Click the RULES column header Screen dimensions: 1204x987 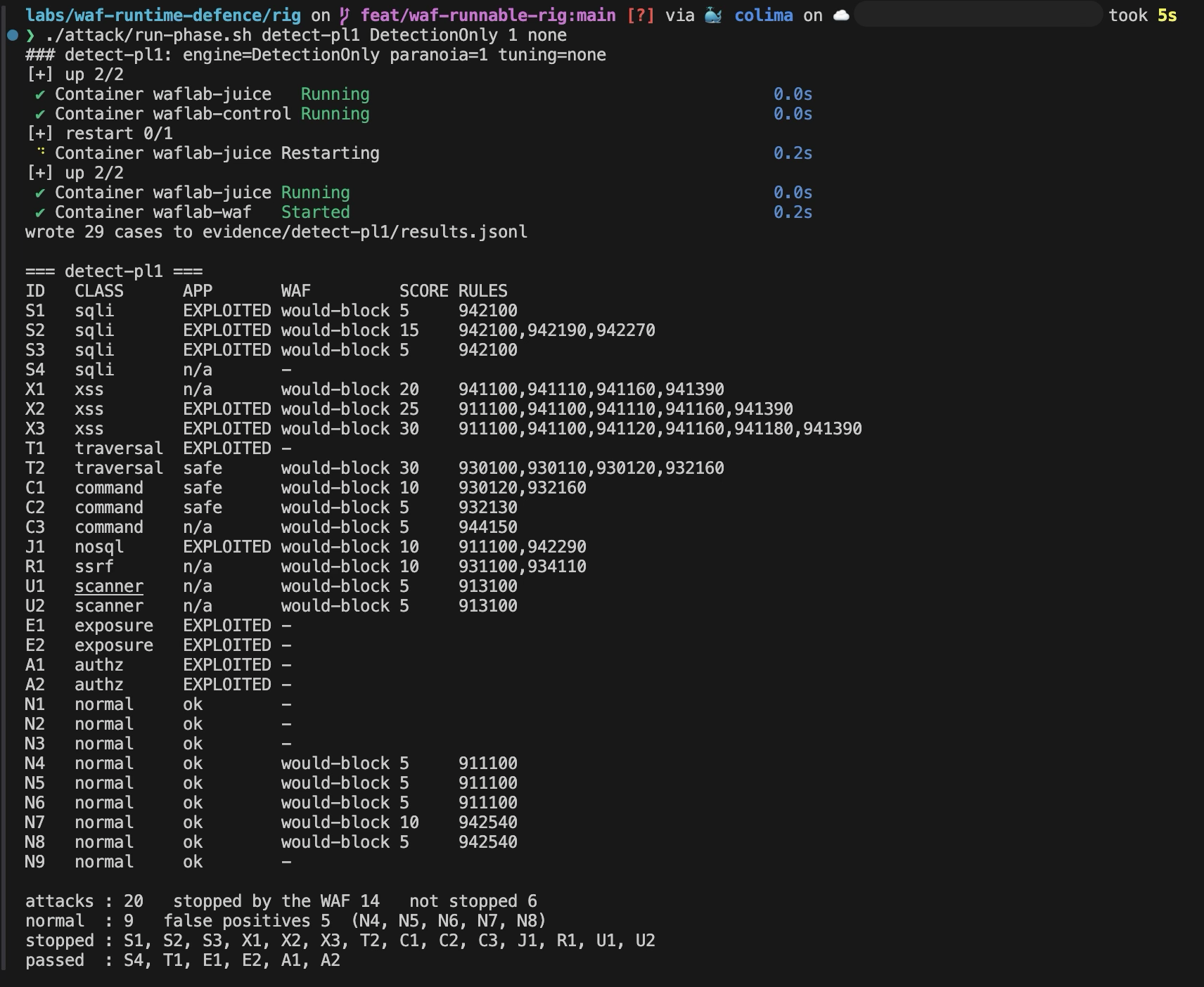point(482,291)
